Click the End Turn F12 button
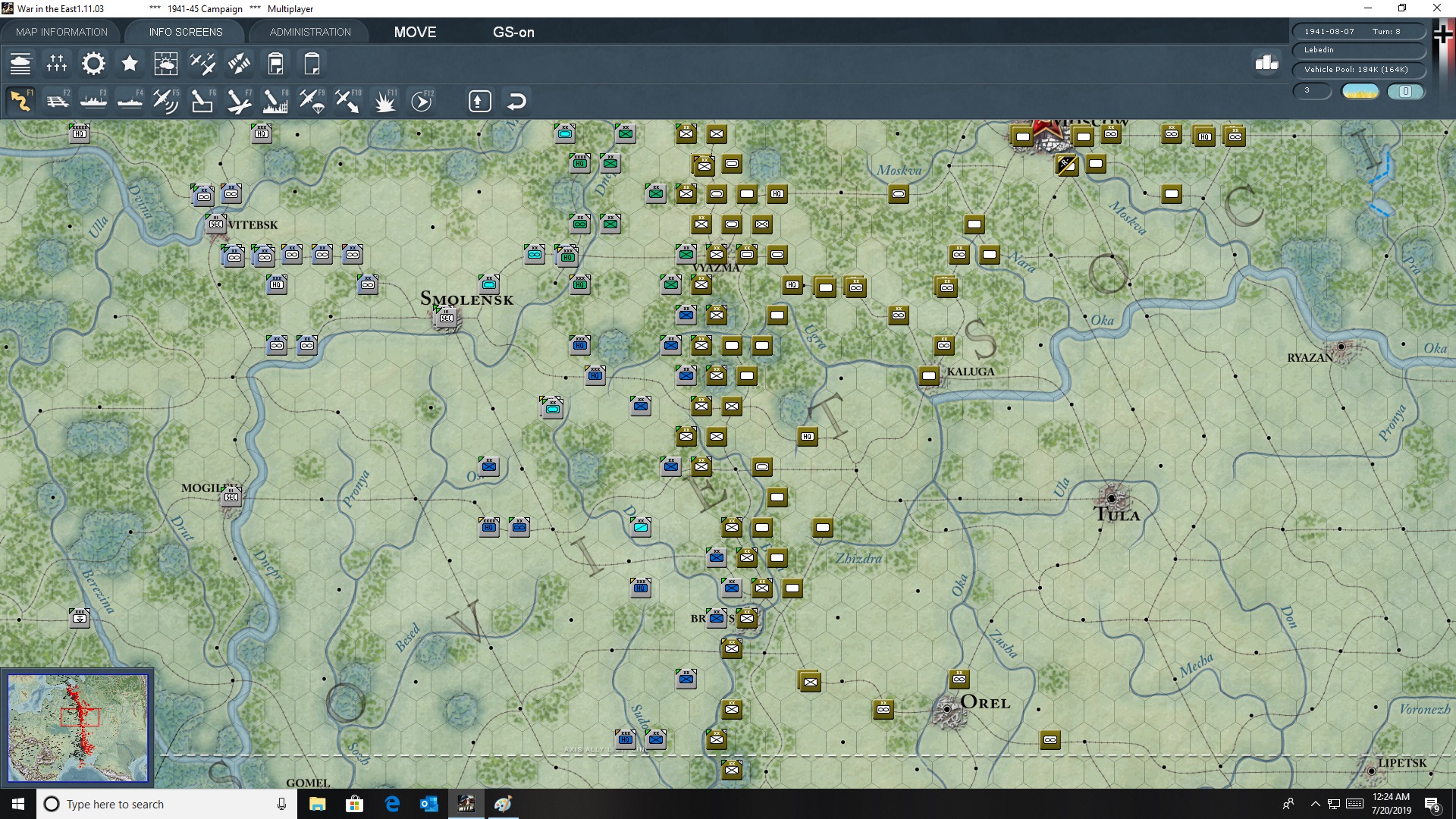 point(422,101)
